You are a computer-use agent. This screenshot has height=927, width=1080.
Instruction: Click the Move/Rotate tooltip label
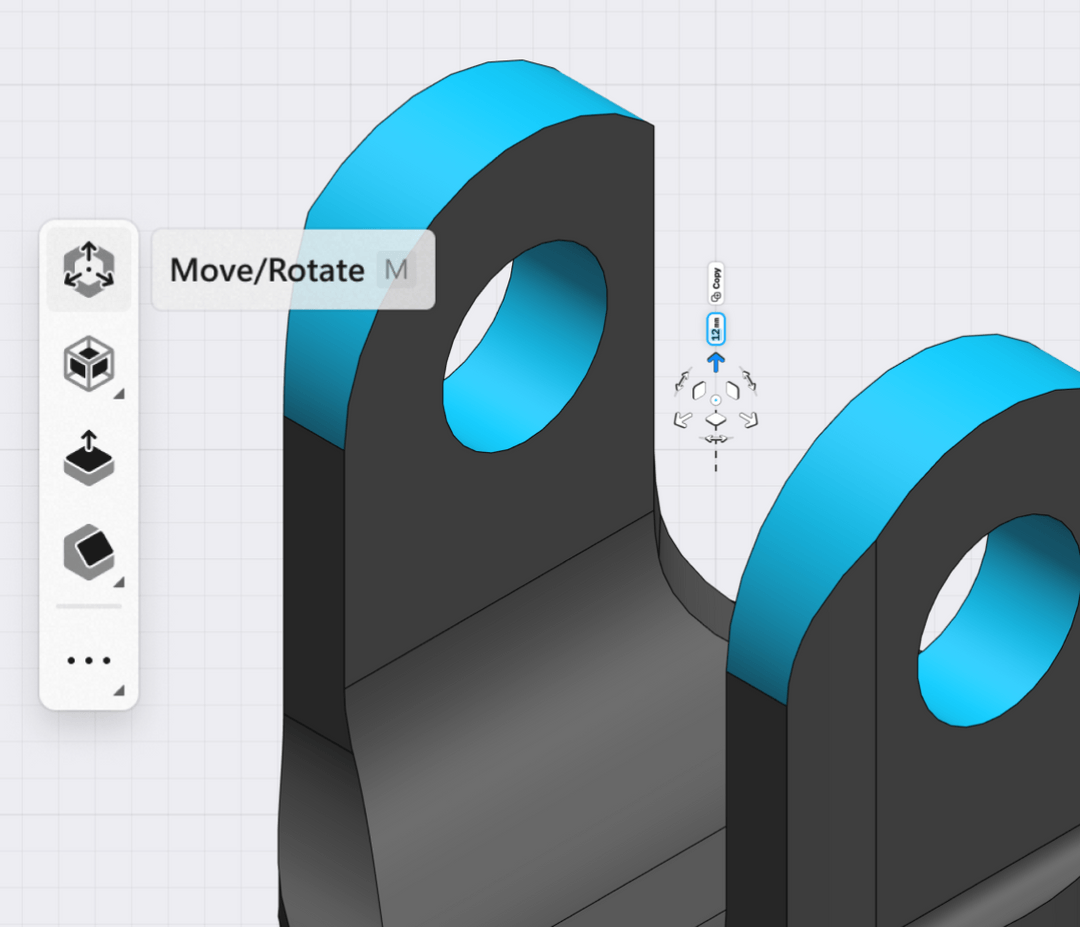coord(266,269)
